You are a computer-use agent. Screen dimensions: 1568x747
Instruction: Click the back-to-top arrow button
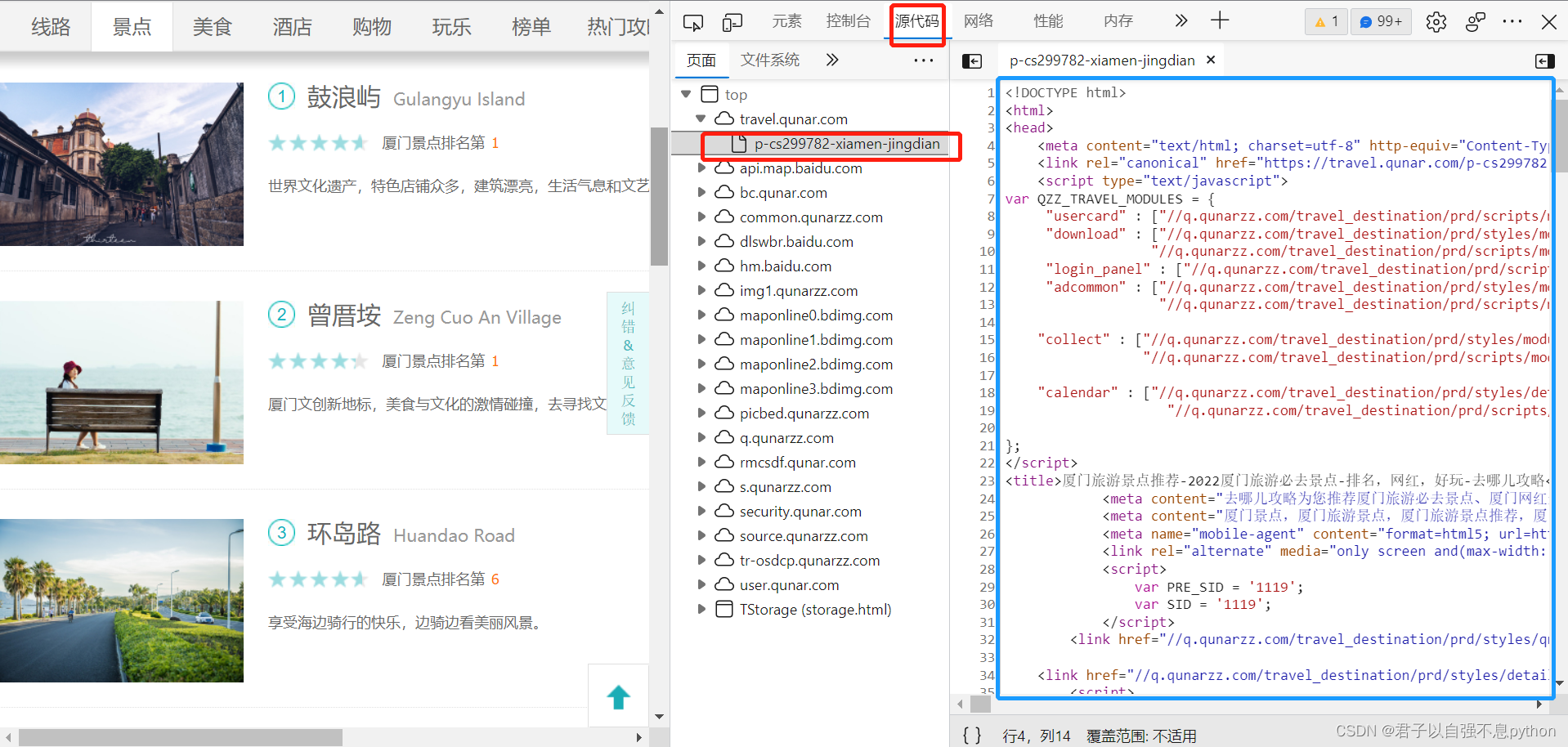tap(618, 696)
